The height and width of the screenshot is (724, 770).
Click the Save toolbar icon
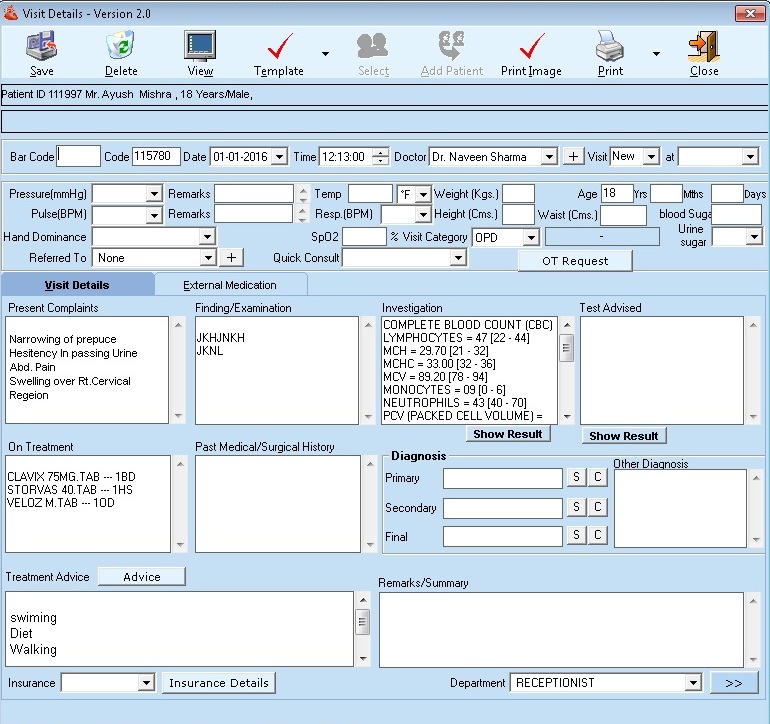[41, 46]
